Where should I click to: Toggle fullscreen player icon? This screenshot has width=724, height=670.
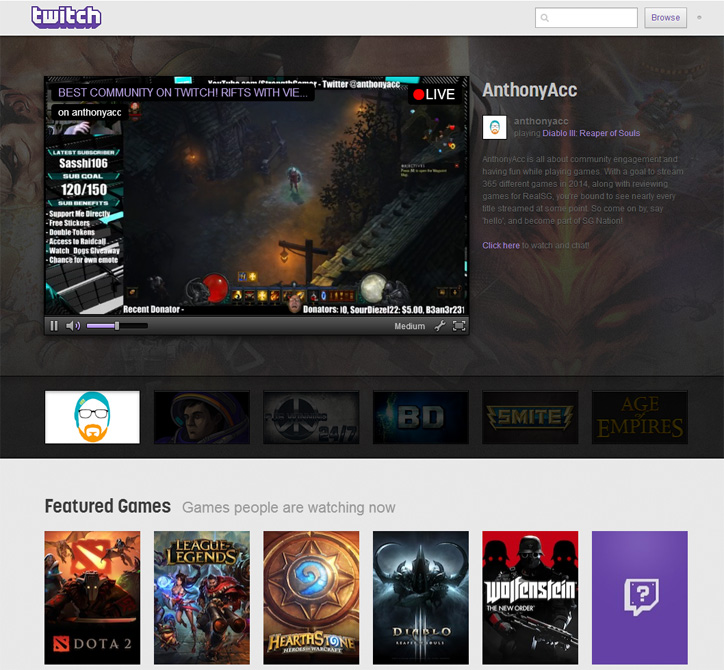pos(459,326)
